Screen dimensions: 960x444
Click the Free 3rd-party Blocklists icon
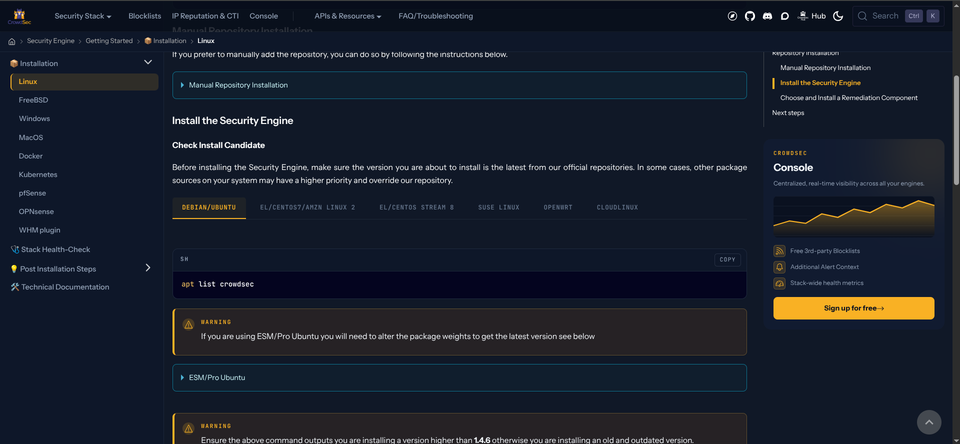tap(779, 251)
